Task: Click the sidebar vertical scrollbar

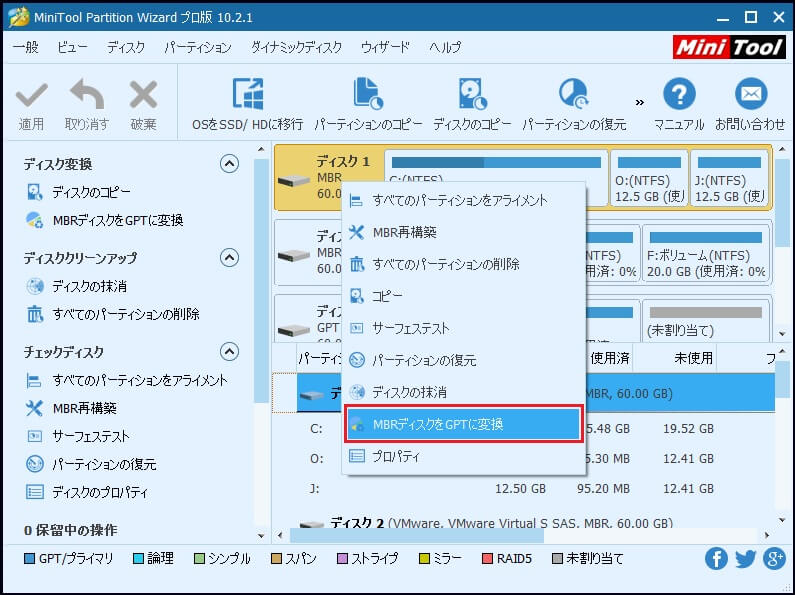Action: (x=261, y=280)
